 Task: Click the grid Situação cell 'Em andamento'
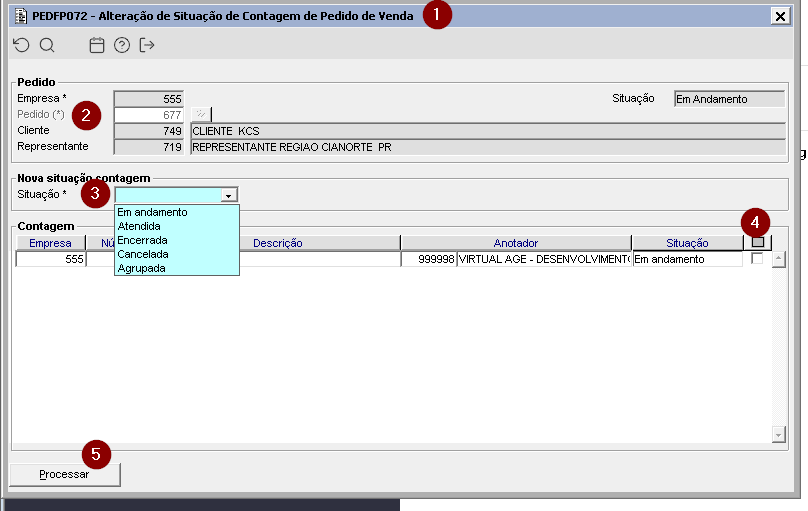687,259
